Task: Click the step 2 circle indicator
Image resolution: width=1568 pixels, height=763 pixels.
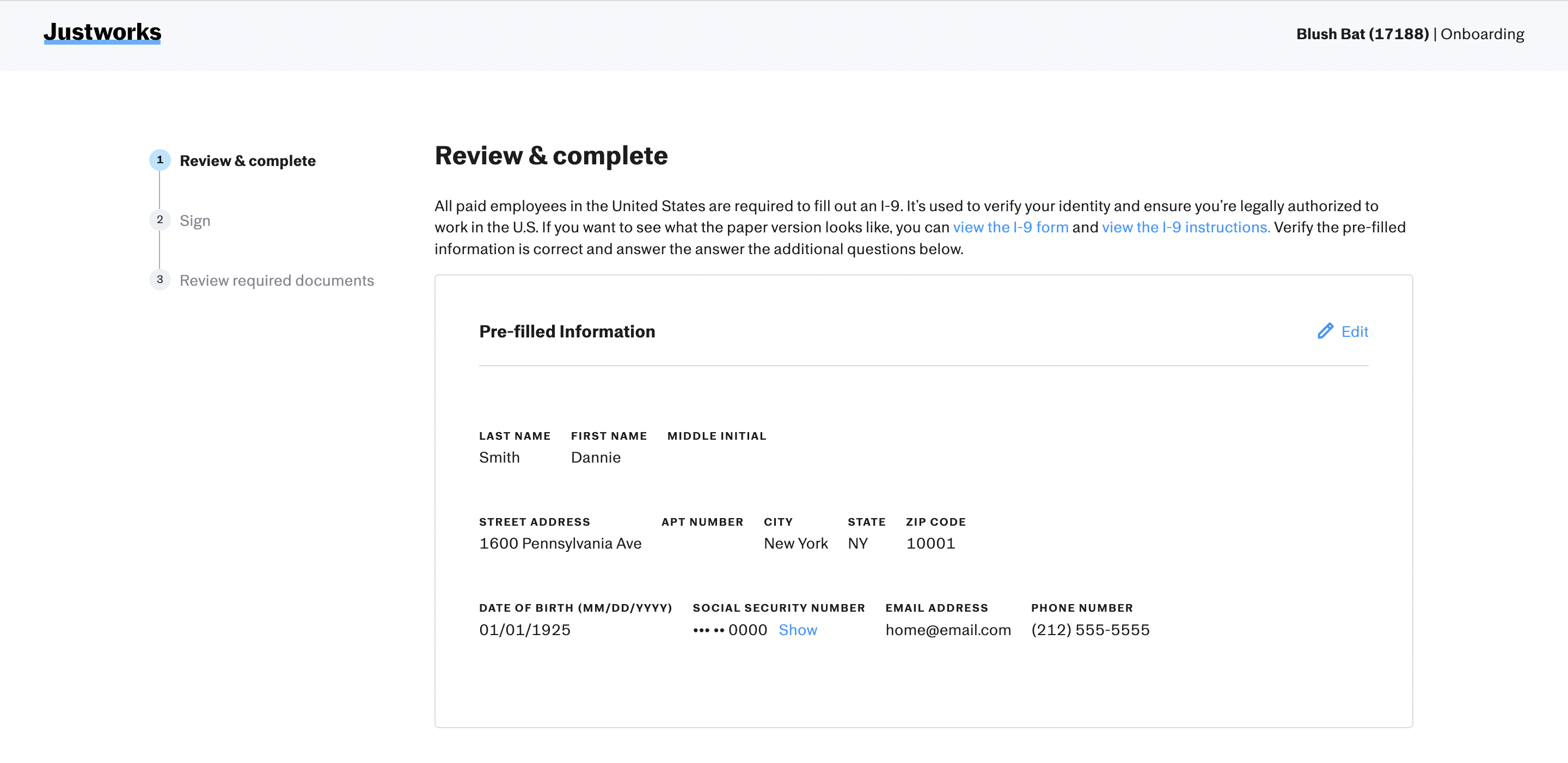Action: click(160, 220)
